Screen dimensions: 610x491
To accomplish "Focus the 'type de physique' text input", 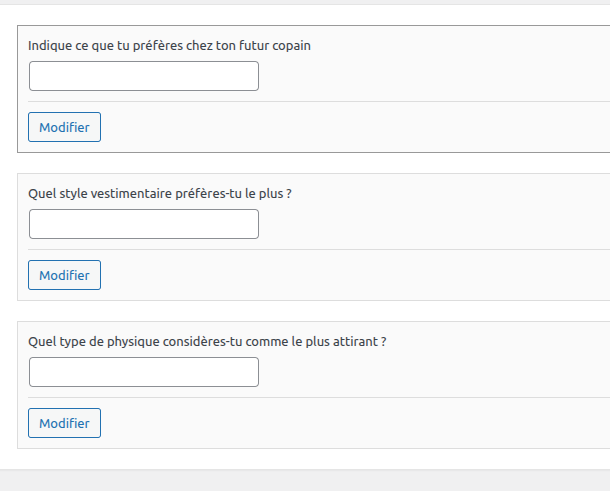I will point(144,372).
